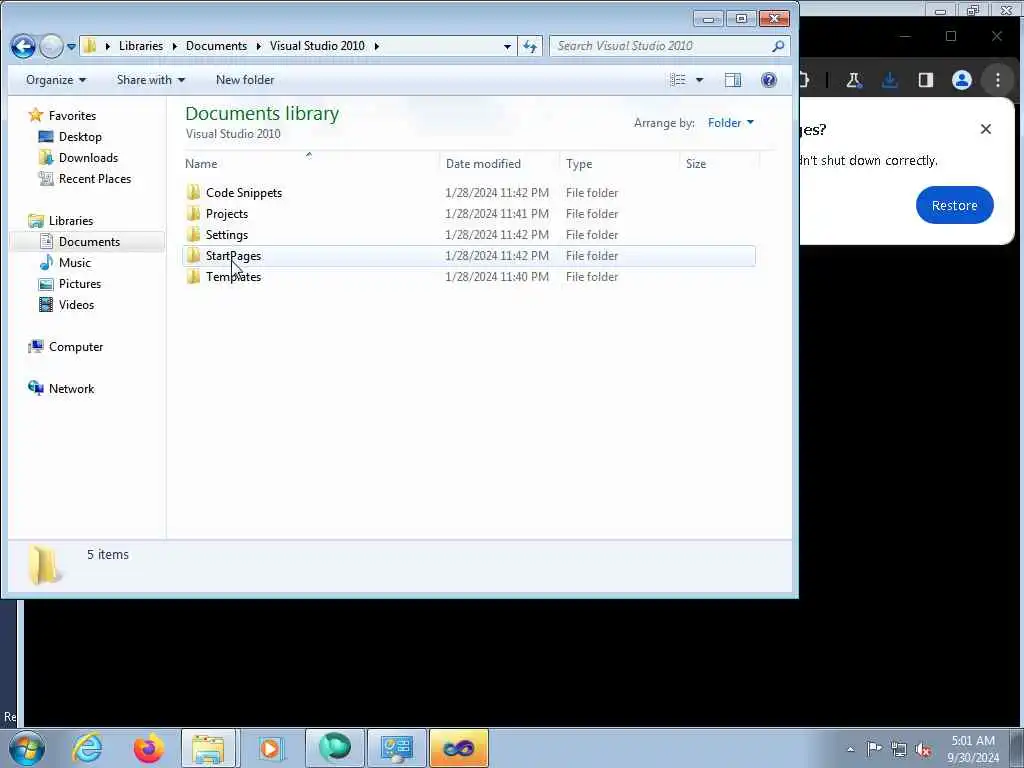Click the browser flask labs icon
Screen dimensions: 1024x768
(x=853, y=80)
